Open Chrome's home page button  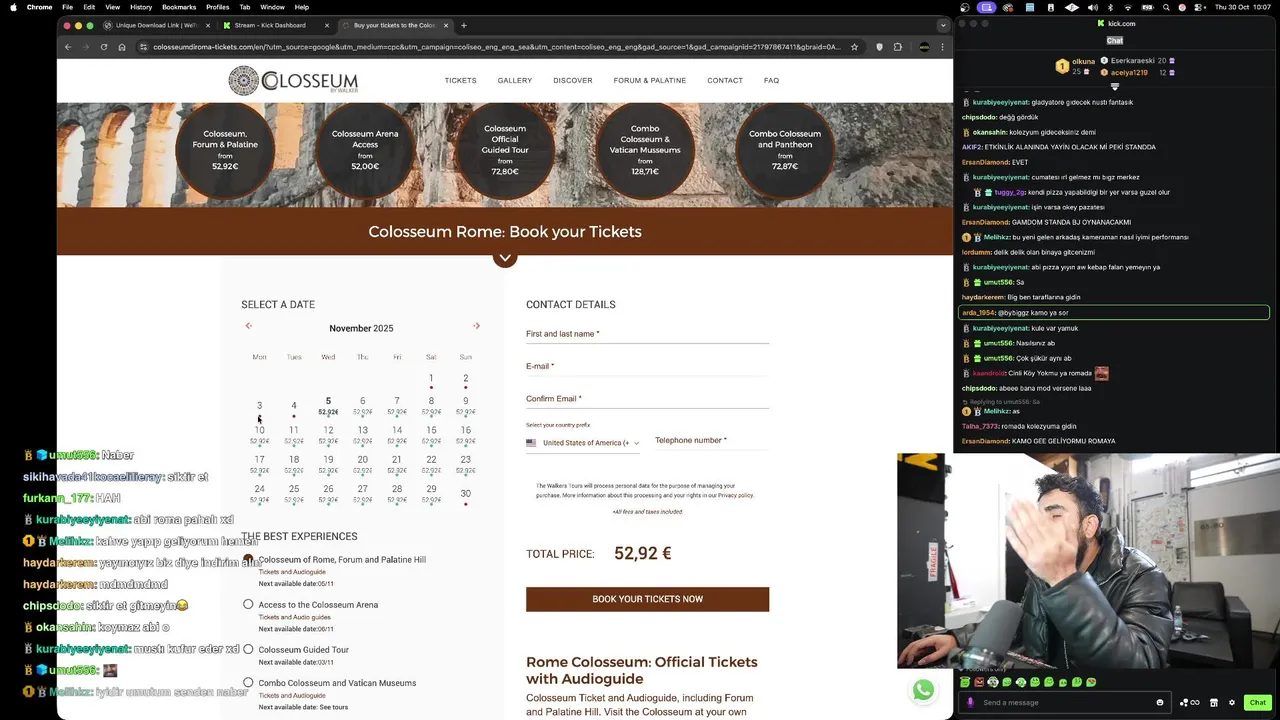tap(122, 47)
